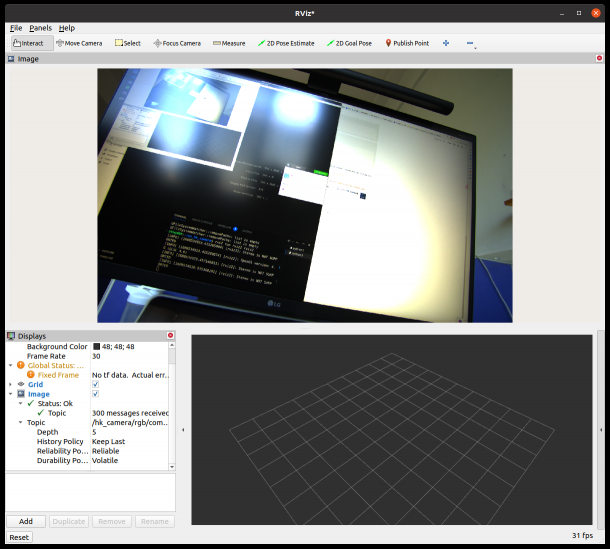Click the blue plus add-tool icon
The image size is (610, 549).
pos(446,43)
